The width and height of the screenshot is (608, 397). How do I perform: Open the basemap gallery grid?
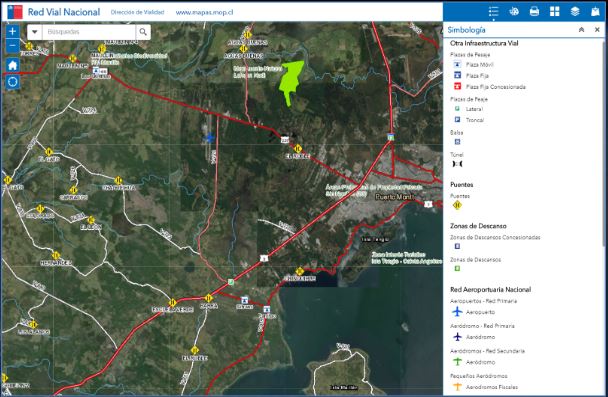554,12
